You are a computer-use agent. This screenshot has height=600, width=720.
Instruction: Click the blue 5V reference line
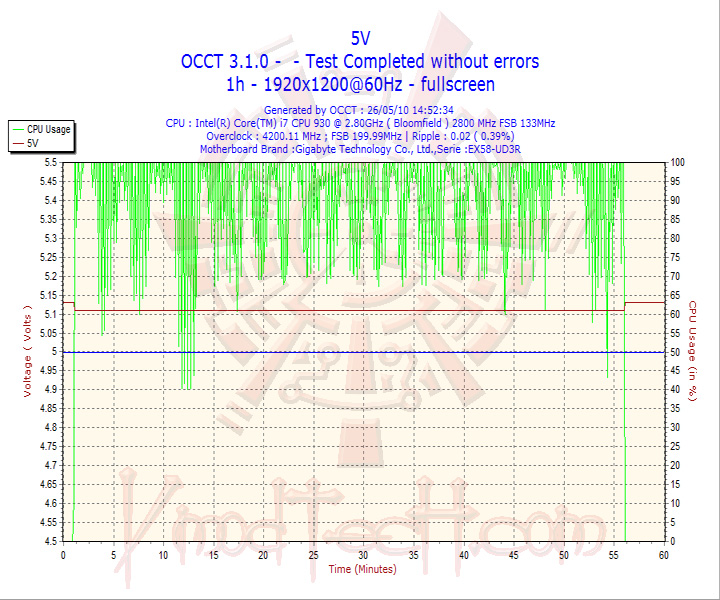coord(364,352)
